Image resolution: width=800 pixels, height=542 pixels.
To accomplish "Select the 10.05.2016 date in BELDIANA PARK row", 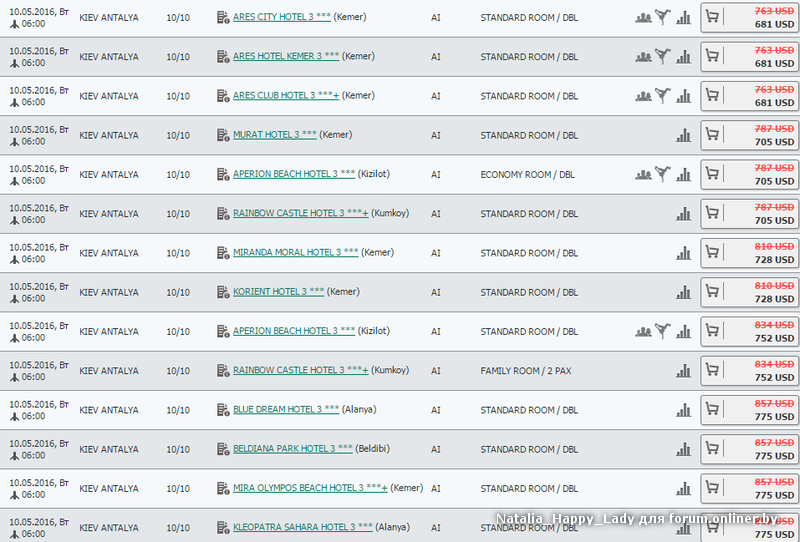I will pyautogui.click(x=39, y=444).
